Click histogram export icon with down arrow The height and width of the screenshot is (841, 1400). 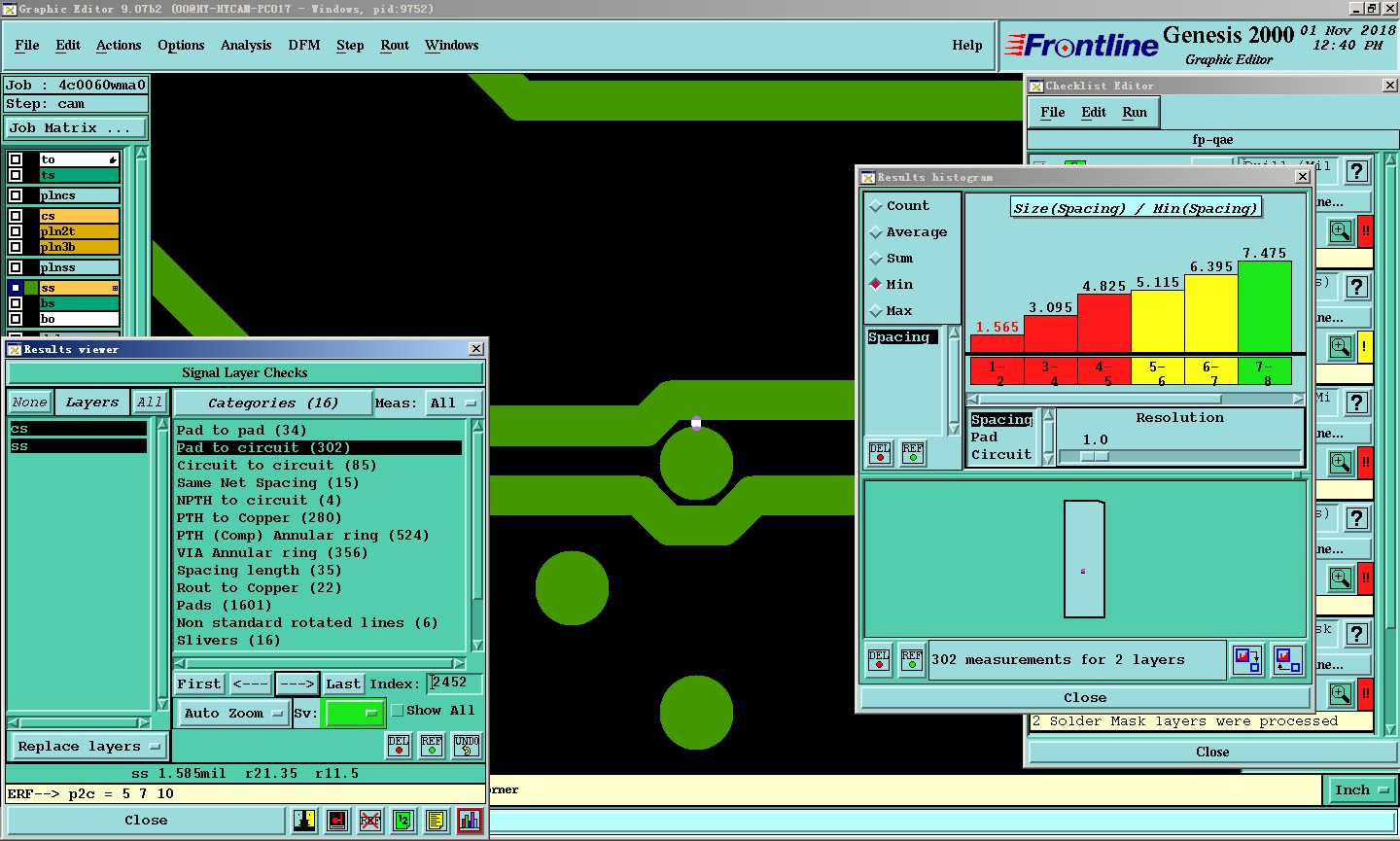[1247, 660]
